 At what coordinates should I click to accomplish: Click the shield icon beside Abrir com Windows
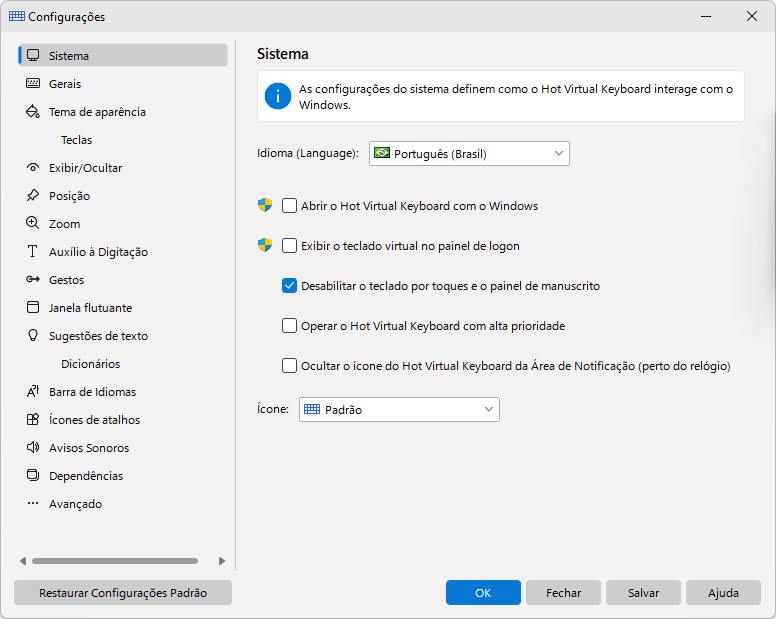(x=265, y=205)
